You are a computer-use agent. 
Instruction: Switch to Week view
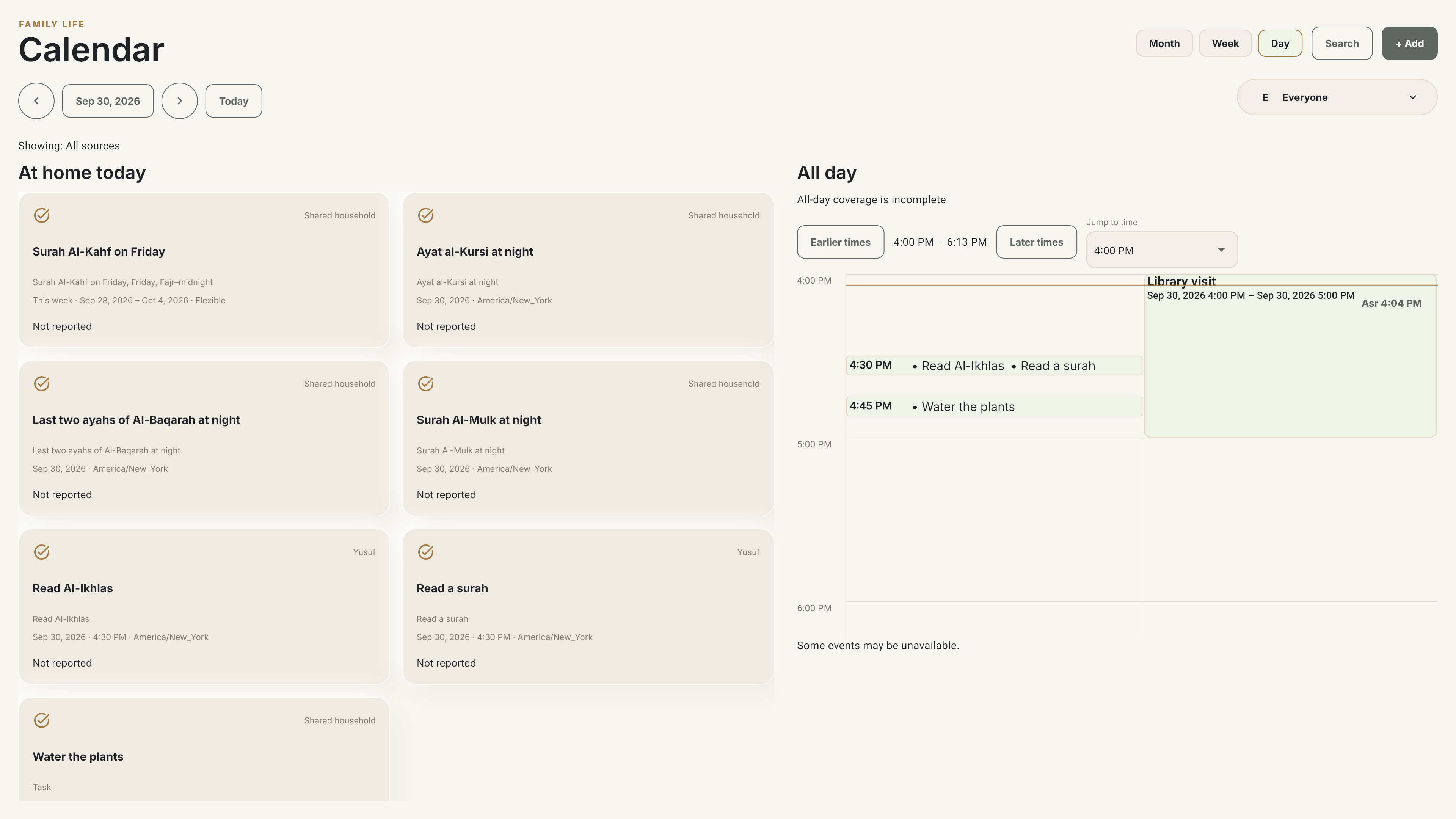tap(1225, 44)
